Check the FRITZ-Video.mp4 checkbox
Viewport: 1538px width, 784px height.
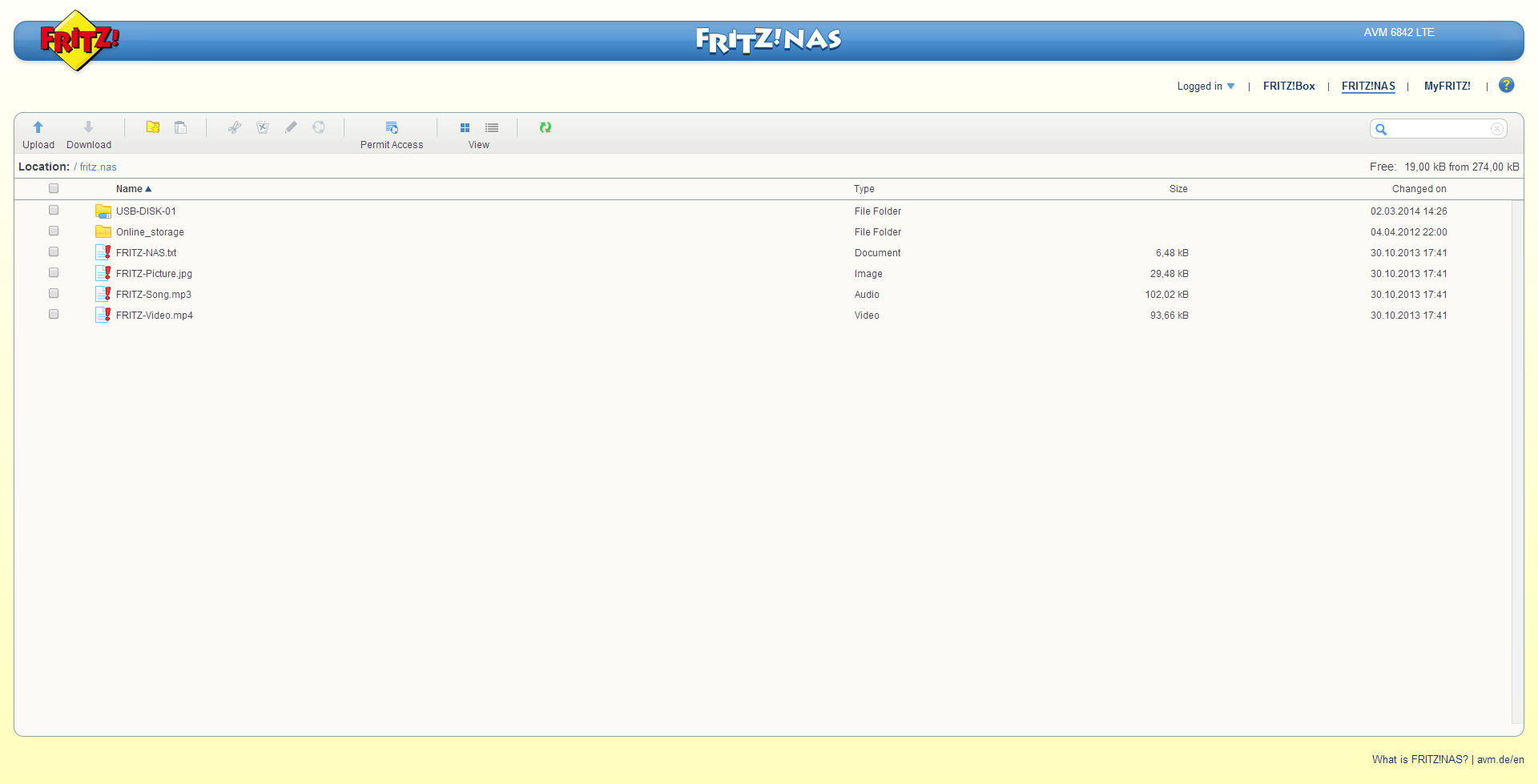coord(54,314)
